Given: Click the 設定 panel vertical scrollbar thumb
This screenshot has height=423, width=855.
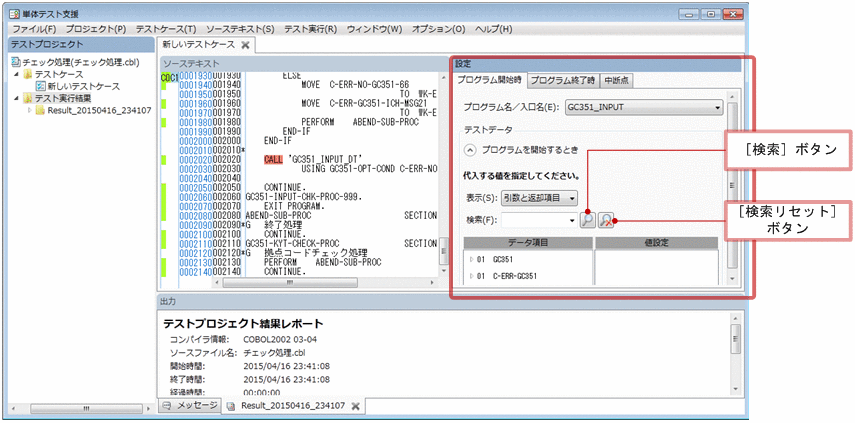Looking at the screenshot, I should [732, 185].
